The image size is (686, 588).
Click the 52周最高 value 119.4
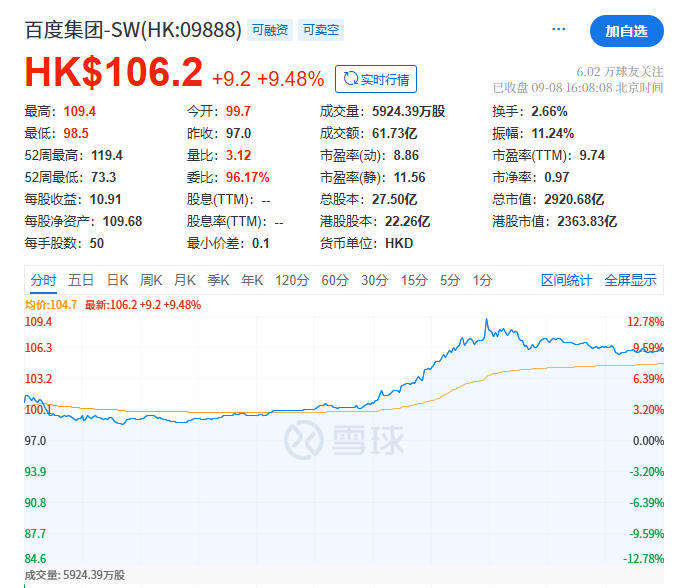[107, 155]
